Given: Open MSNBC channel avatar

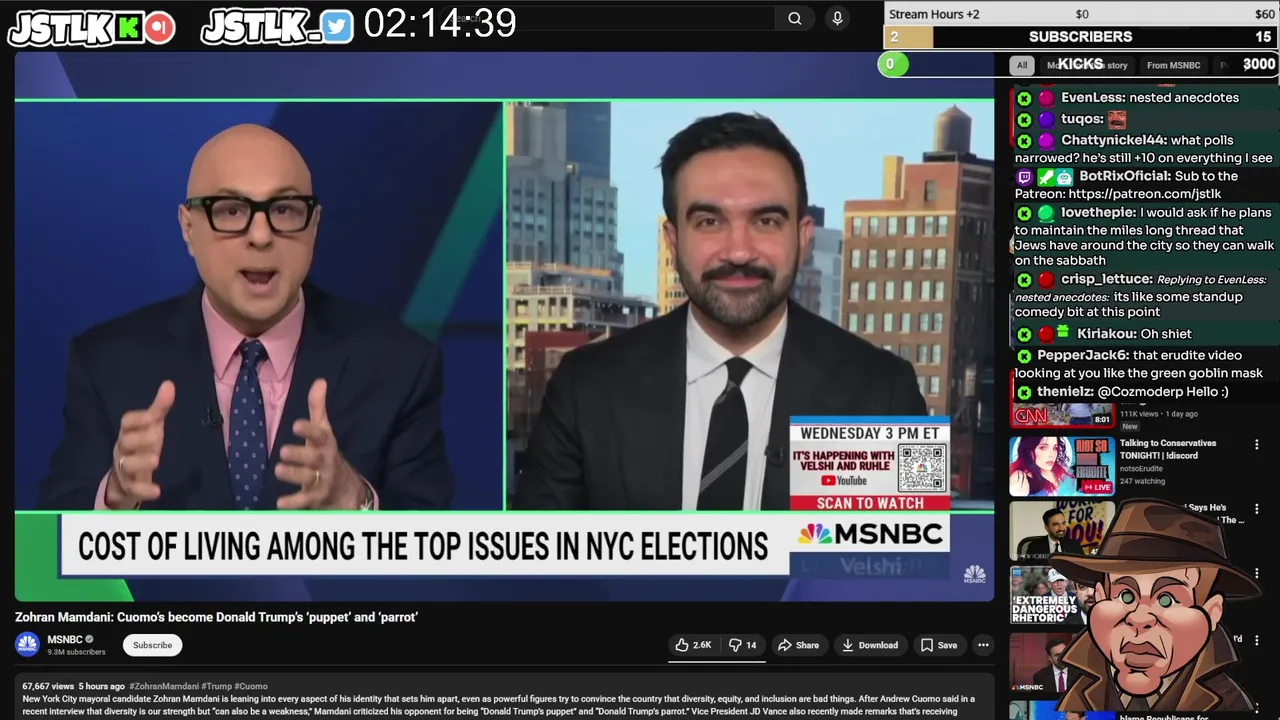Looking at the screenshot, I should click(27, 645).
